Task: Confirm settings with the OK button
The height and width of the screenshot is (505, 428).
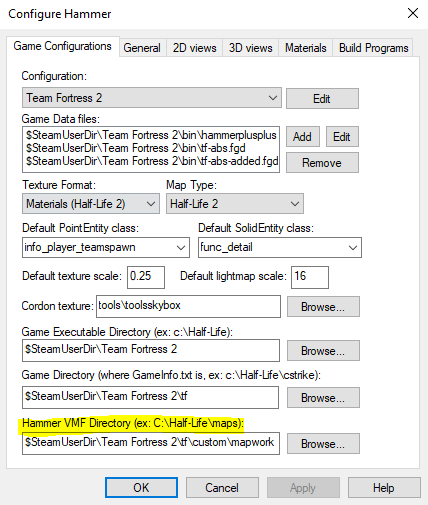Action: [x=141, y=488]
